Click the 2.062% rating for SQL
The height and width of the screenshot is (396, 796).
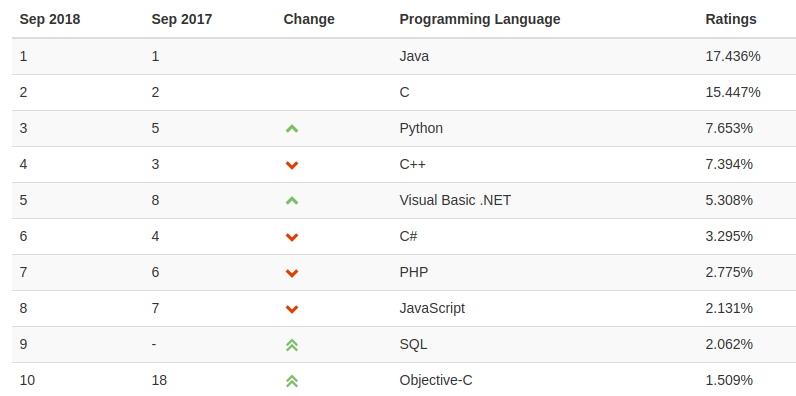[x=729, y=345]
